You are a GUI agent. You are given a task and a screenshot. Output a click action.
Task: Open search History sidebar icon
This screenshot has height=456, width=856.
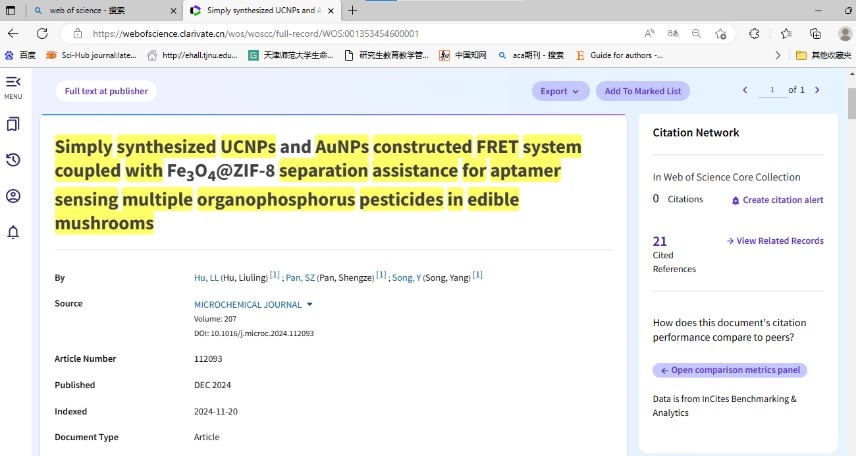pyautogui.click(x=13, y=160)
